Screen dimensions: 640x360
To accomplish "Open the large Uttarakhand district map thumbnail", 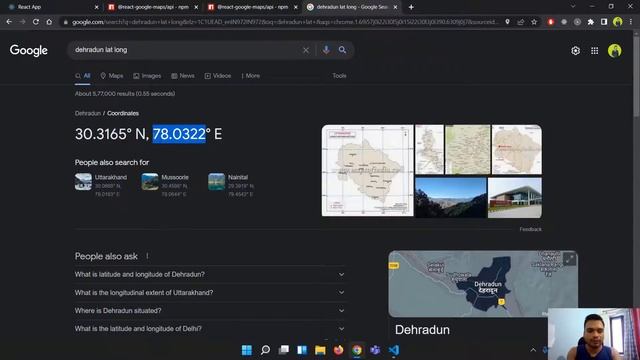I will click(367, 170).
